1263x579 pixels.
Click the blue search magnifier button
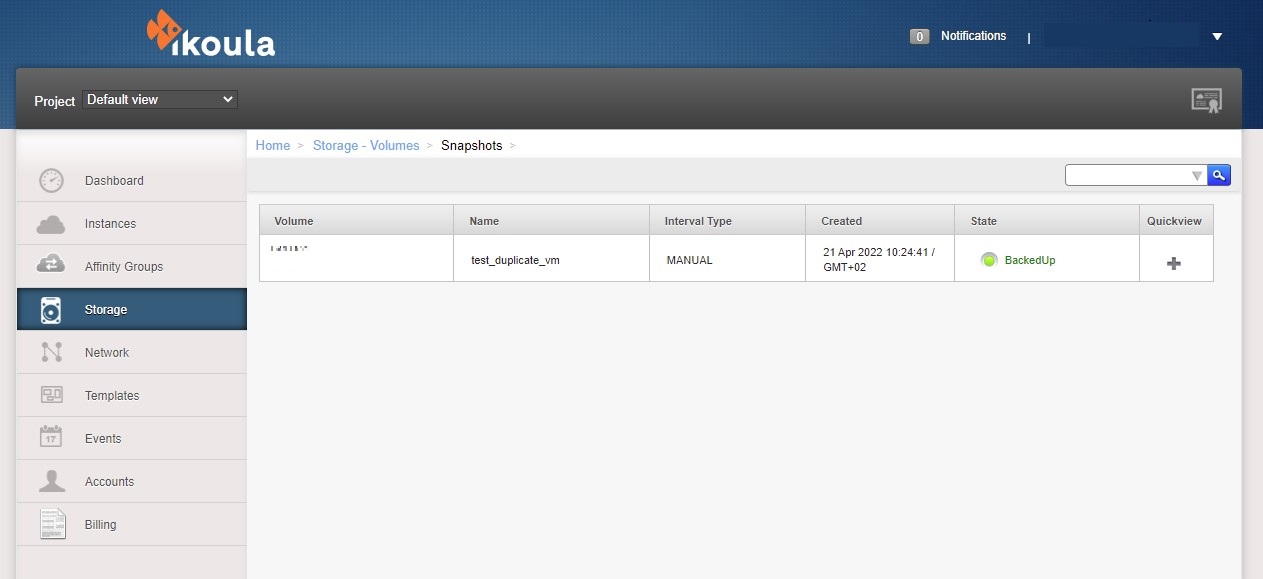1219,175
